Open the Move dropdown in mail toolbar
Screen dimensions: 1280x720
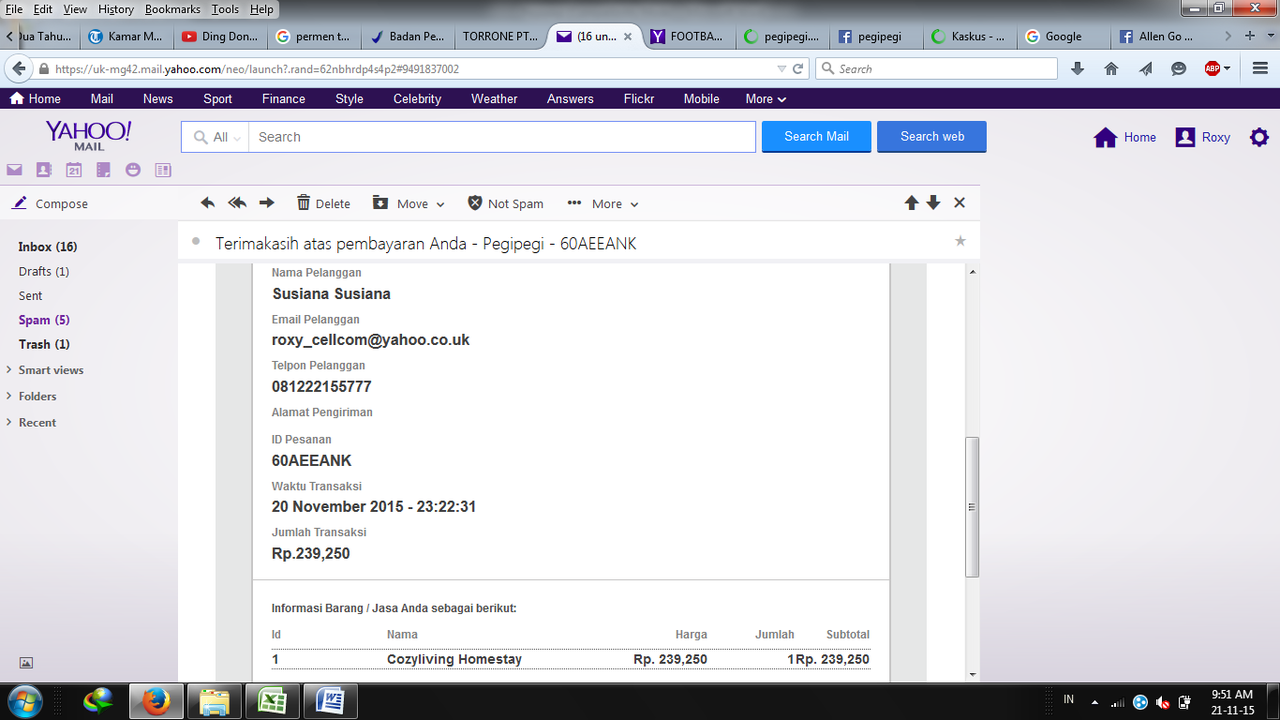[x=409, y=203]
